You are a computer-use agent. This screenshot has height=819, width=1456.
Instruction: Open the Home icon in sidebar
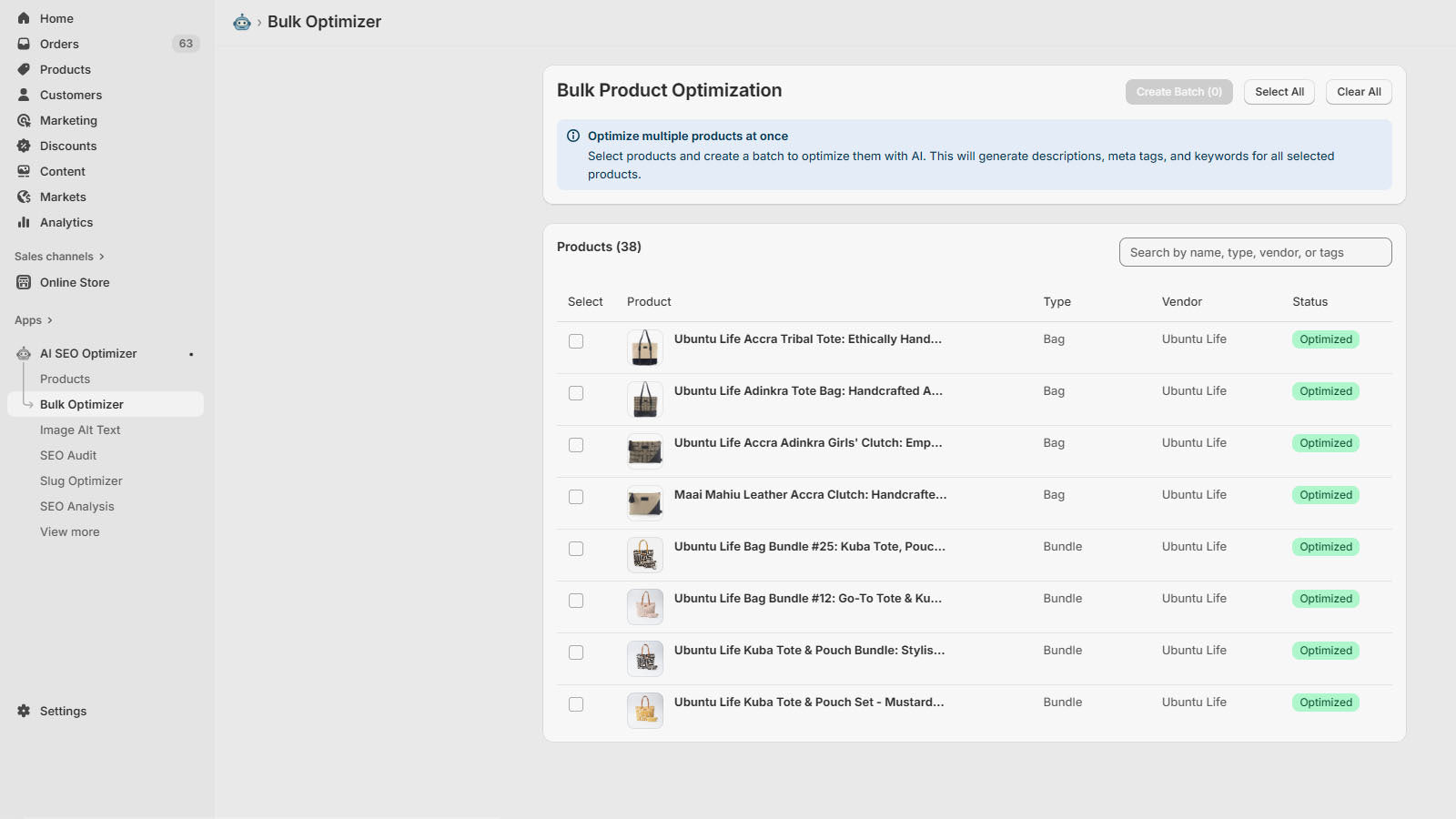click(x=24, y=18)
